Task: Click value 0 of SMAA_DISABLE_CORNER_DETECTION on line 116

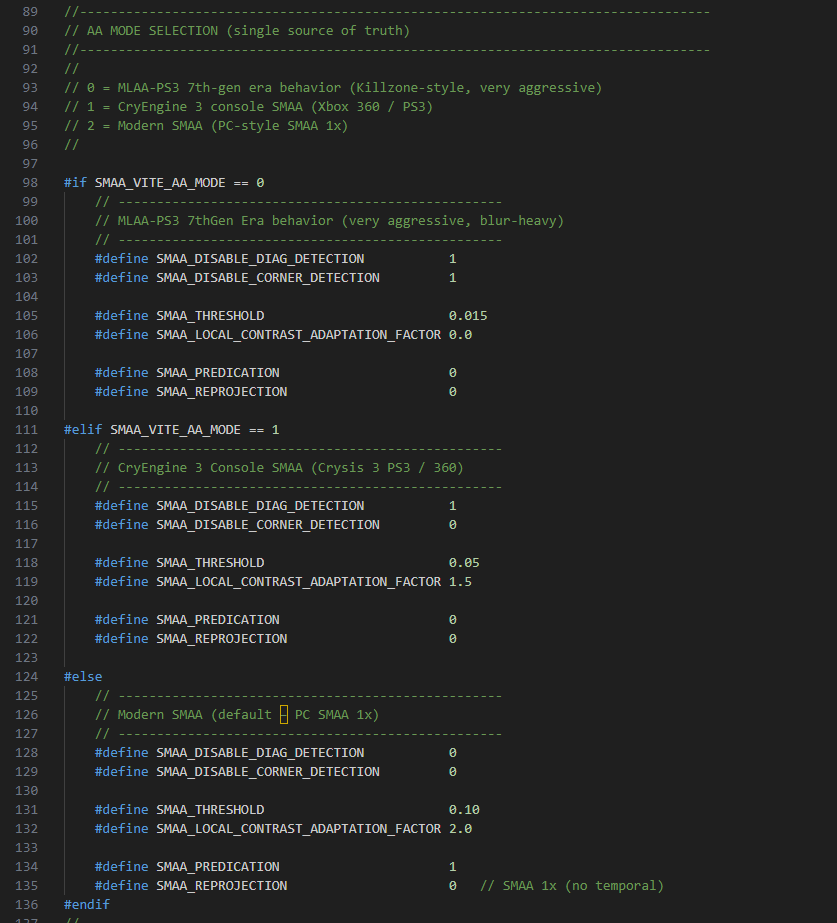Action: 453,524
